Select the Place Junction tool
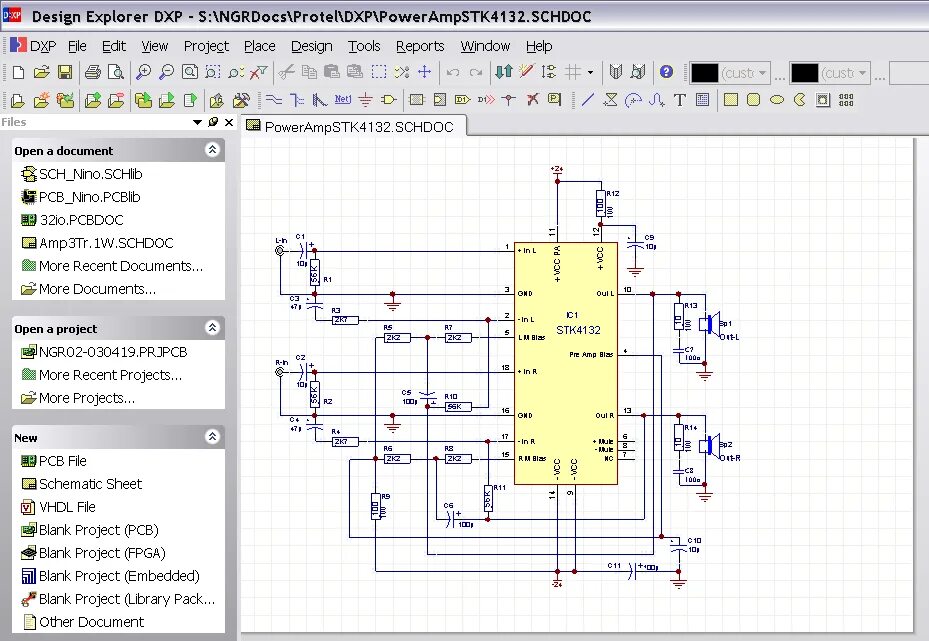Image resolution: width=929 pixels, height=641 pixels. tap(508, 100)
